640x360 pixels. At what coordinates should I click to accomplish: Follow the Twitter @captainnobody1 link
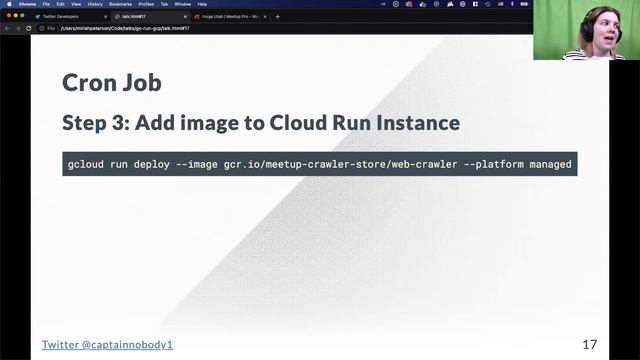tap(107, 344)
